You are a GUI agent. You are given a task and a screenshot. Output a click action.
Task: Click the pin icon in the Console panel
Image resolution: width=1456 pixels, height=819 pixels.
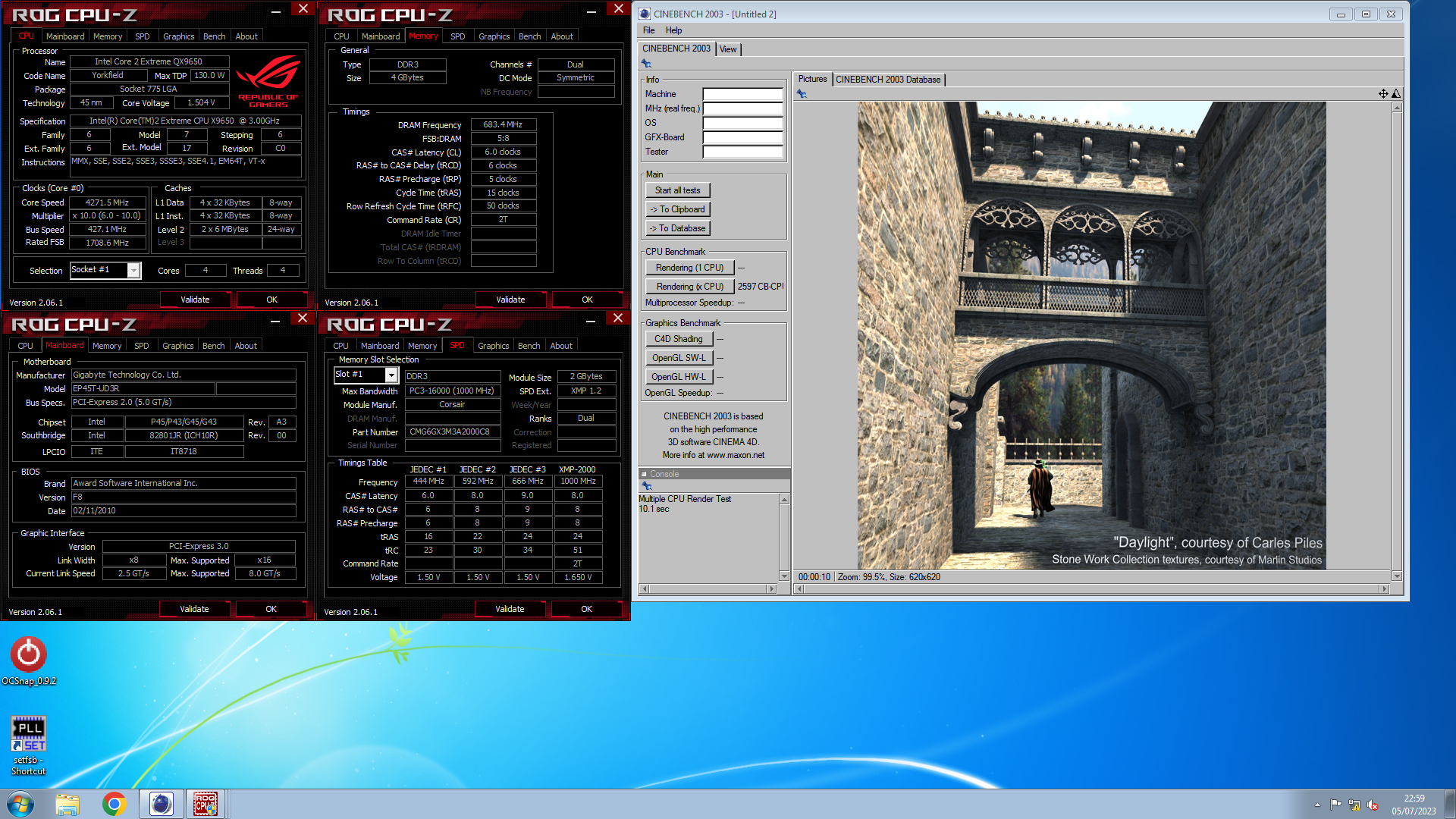pyautogui.click(x=647, y=485)
